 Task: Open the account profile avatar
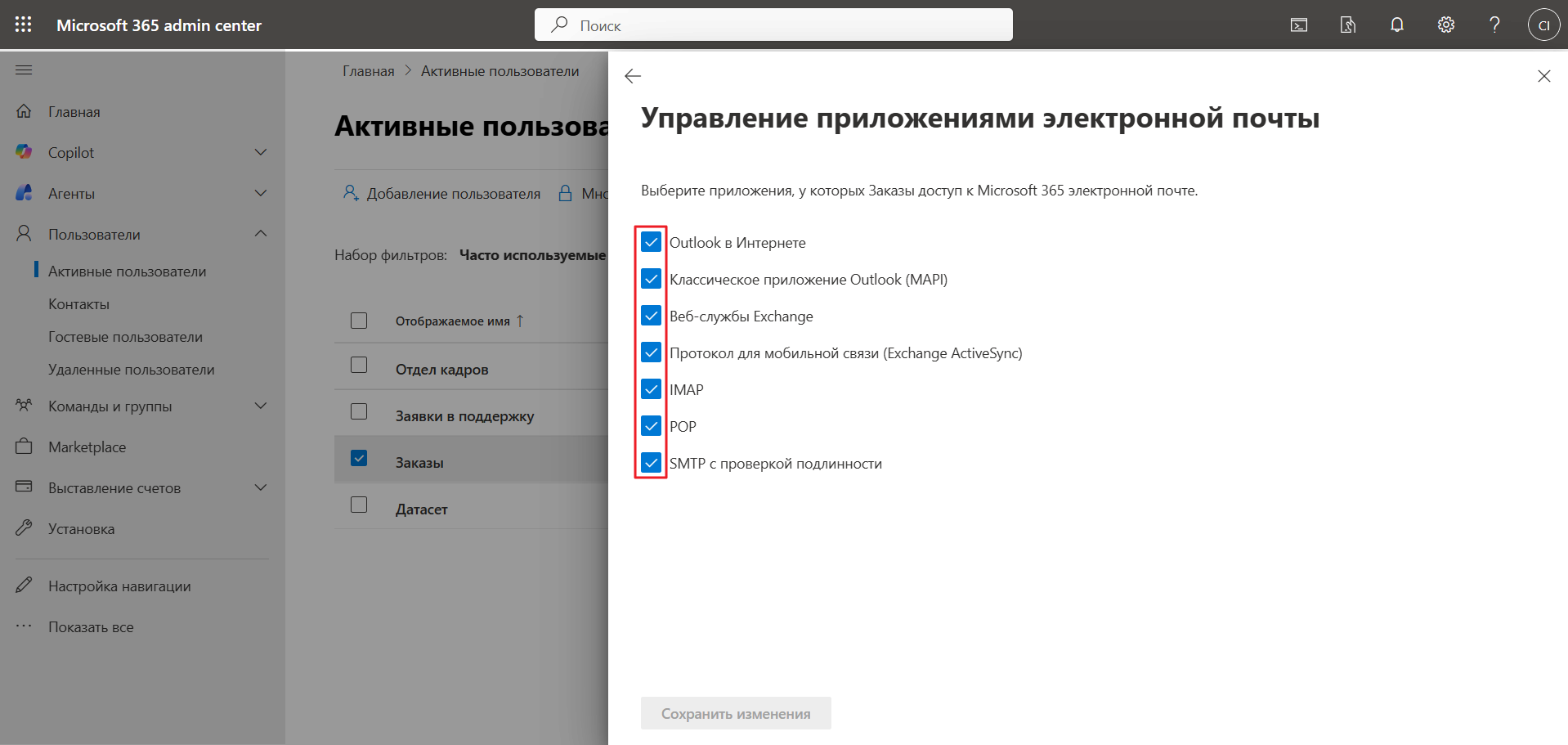pyautogui.click(x=1543, y=25)
